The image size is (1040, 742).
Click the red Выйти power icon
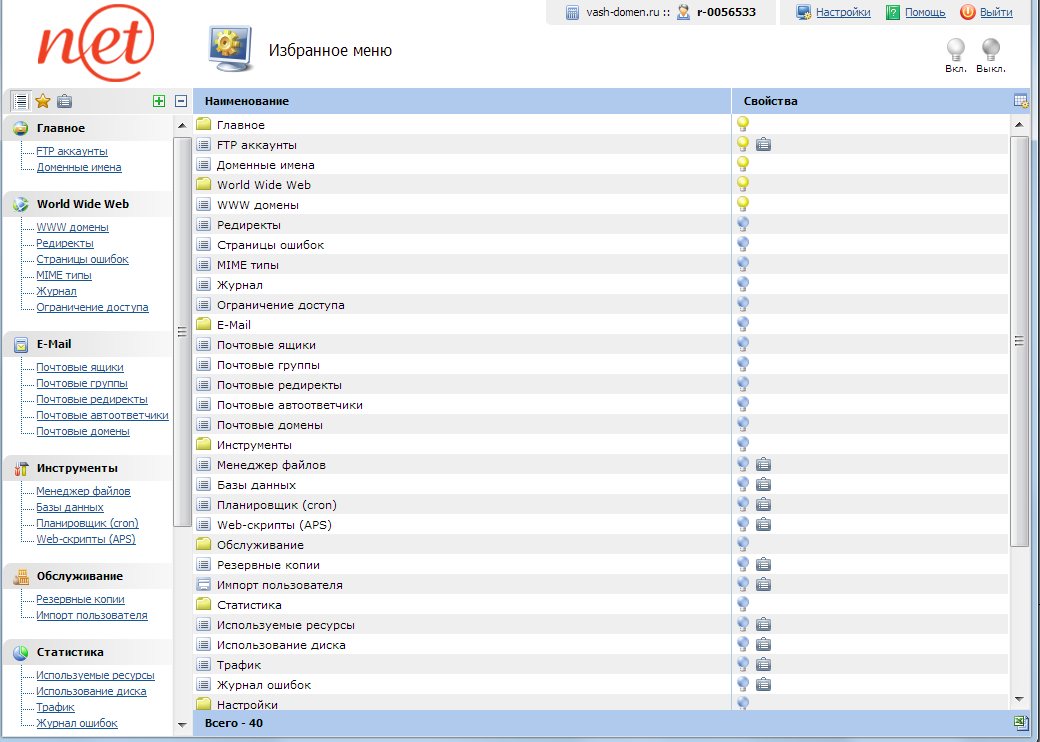[x=967, y=12]
